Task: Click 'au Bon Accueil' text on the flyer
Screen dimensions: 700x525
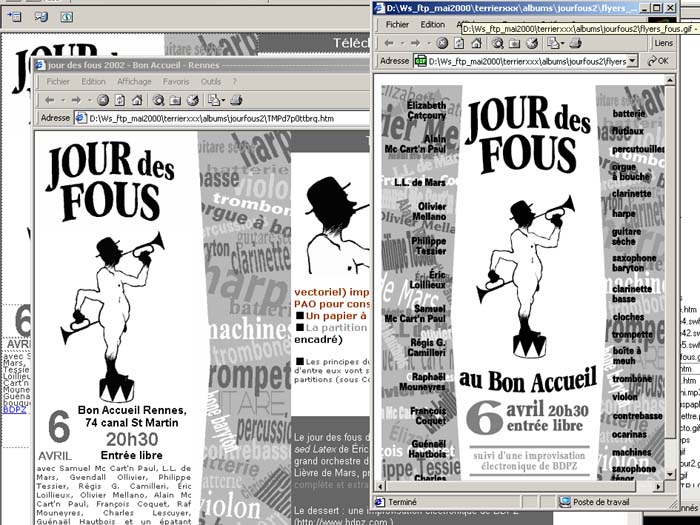Action: (528, 379)
